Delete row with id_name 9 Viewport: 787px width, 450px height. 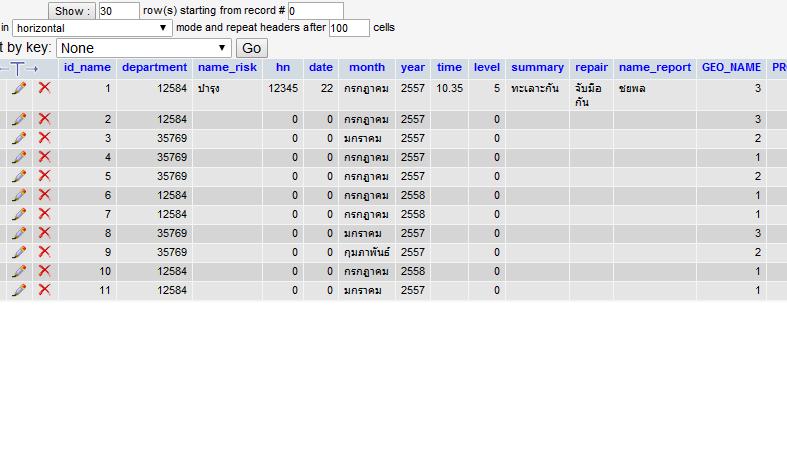44,252
